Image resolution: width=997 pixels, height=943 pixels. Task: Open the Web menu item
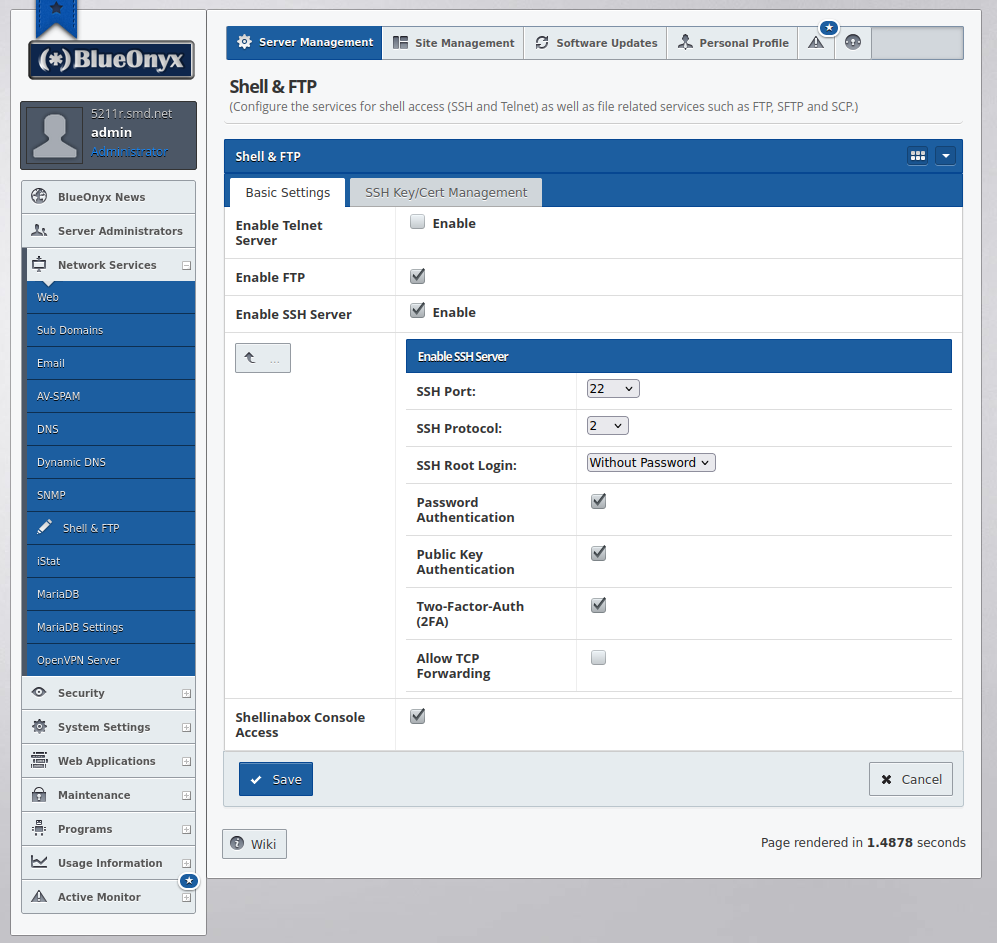click(111, 297)
